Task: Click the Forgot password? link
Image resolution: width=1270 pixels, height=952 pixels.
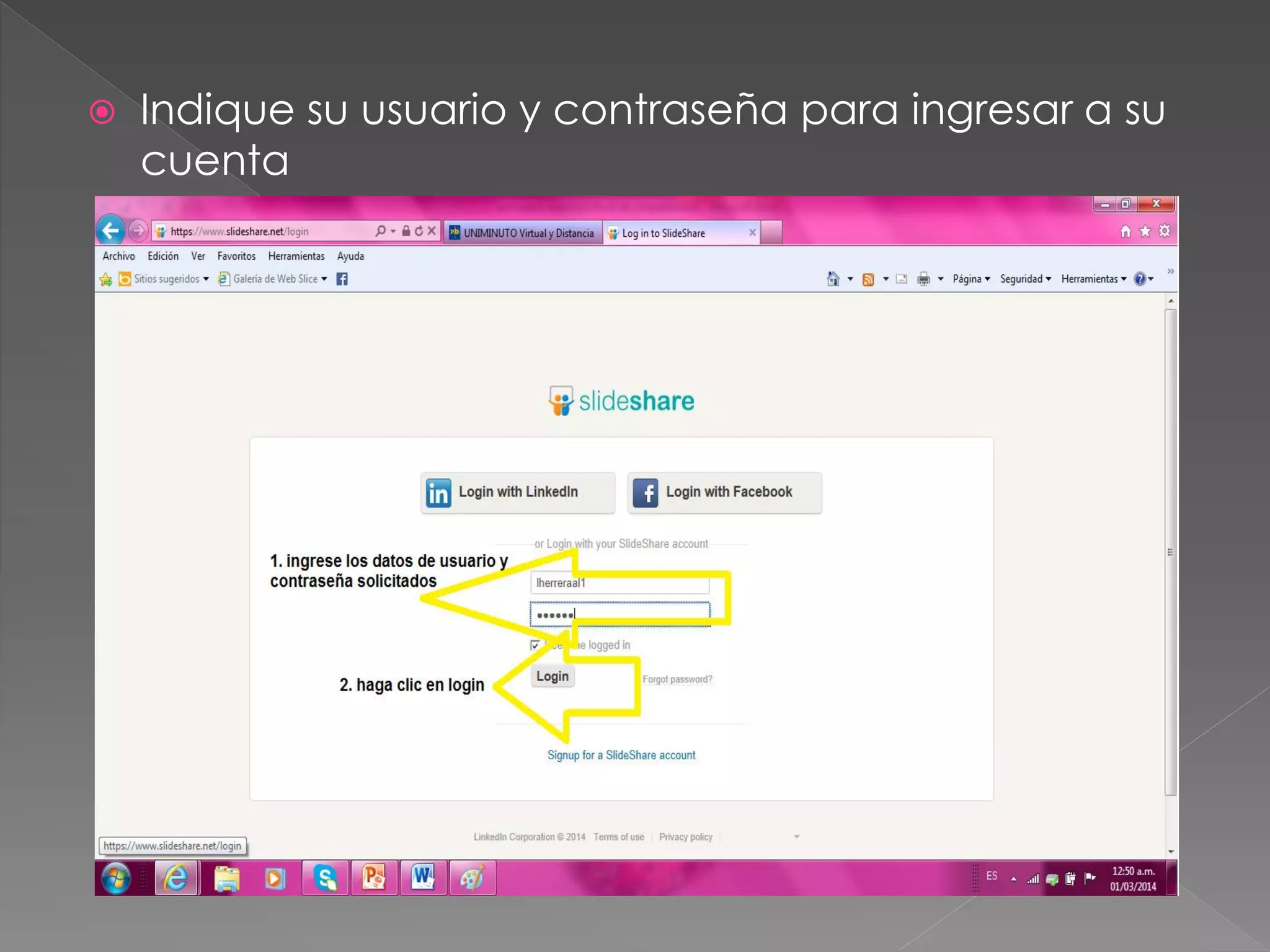Action: click(677, 679)
